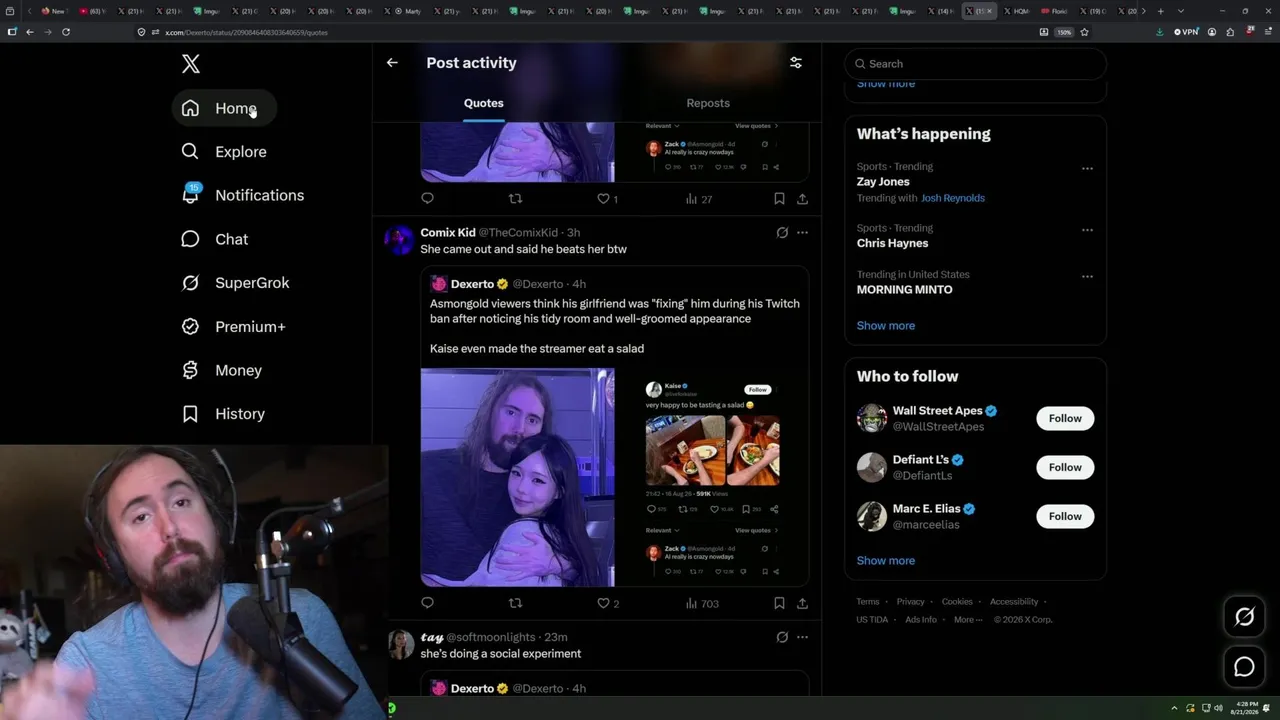
Task: Bookmark this page with the star icon
Action: (x=1084, y=32)
